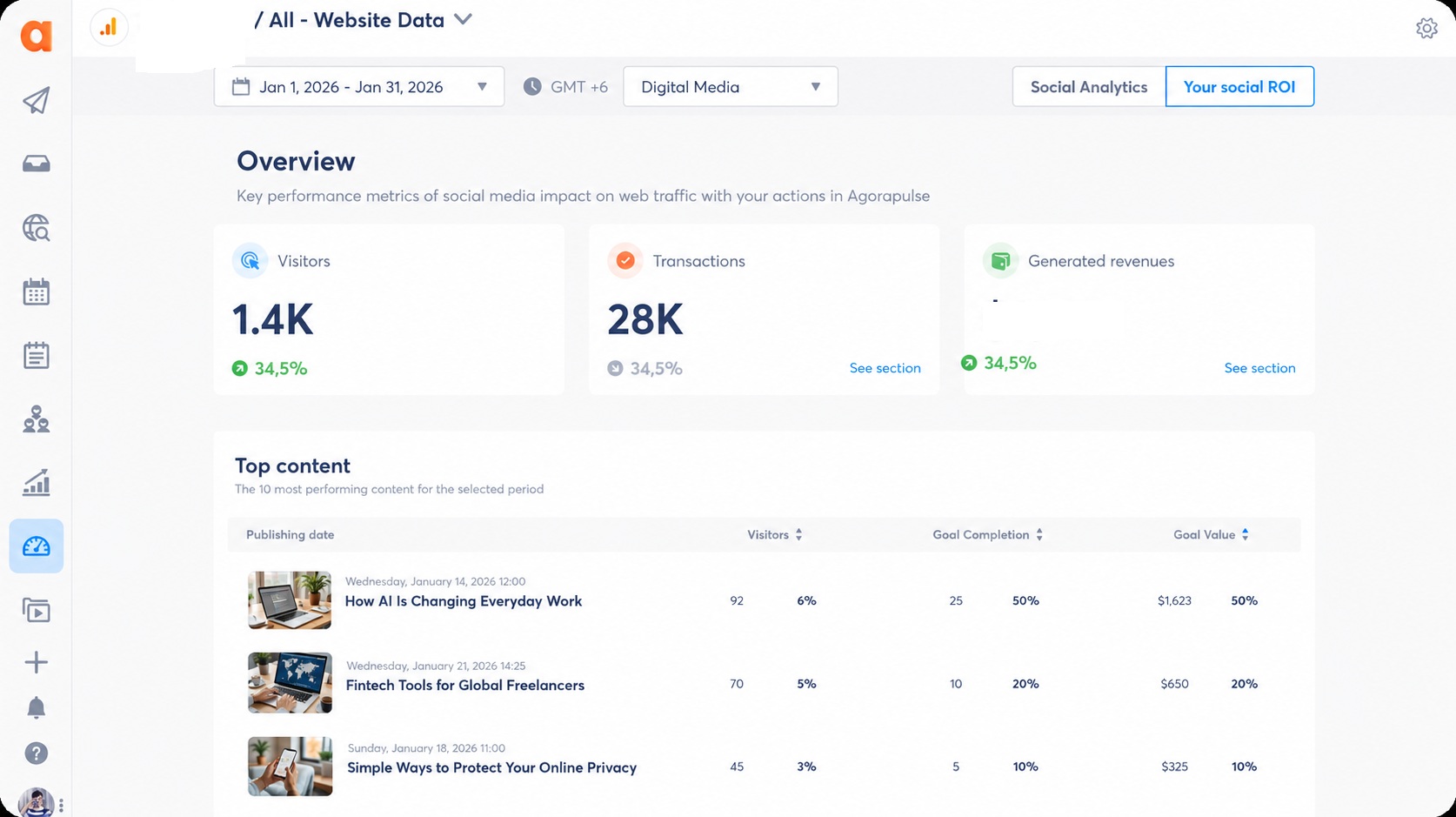The height and width of the screenshot is (817, 1456).
Task: Open the notepad lists icon in sidebar
Action: click(x=36, y=355)
